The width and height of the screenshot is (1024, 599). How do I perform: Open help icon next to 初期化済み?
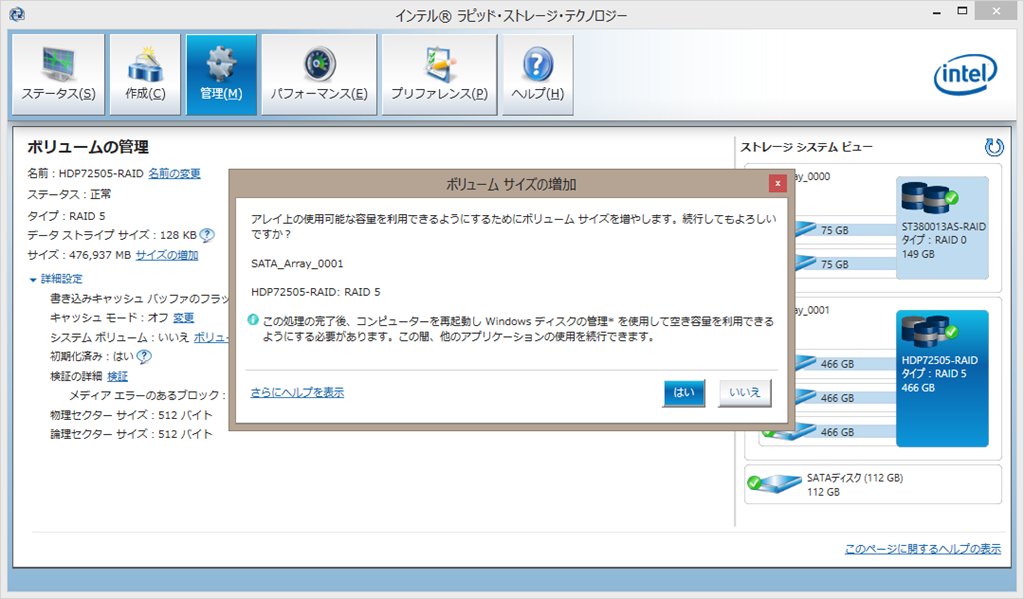tap(144, 357)
